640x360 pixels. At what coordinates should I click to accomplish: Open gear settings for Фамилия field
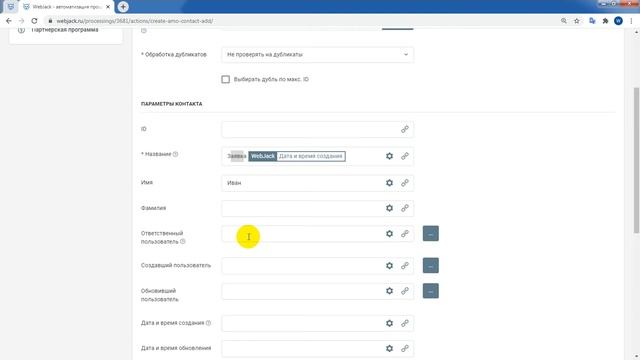tap(389, 208)
